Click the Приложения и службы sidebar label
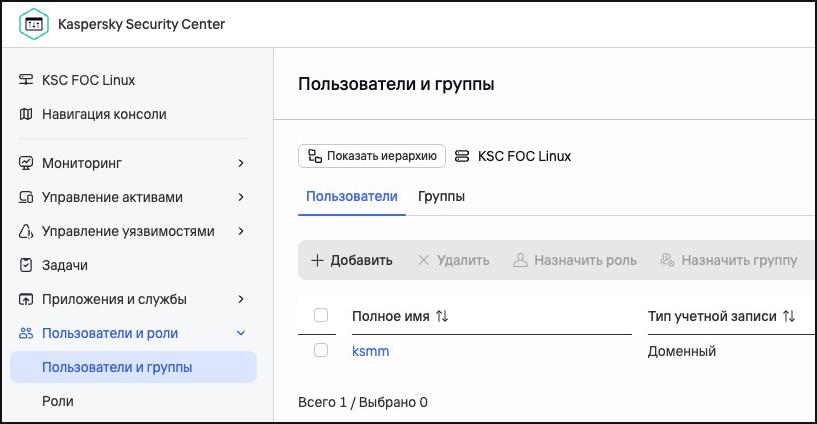This screenshot has width=817, height=424. pos(114,299)
